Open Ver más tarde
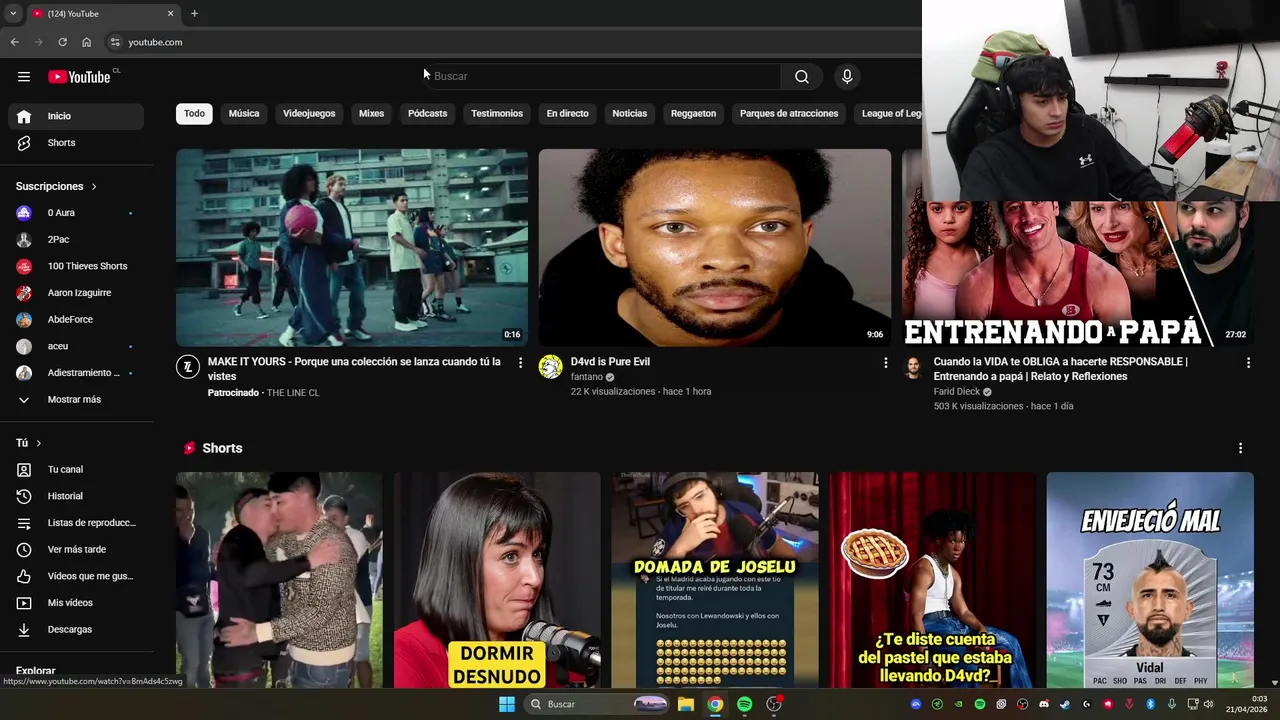This screenshot has height=720, width=1280. coord(76,550)
